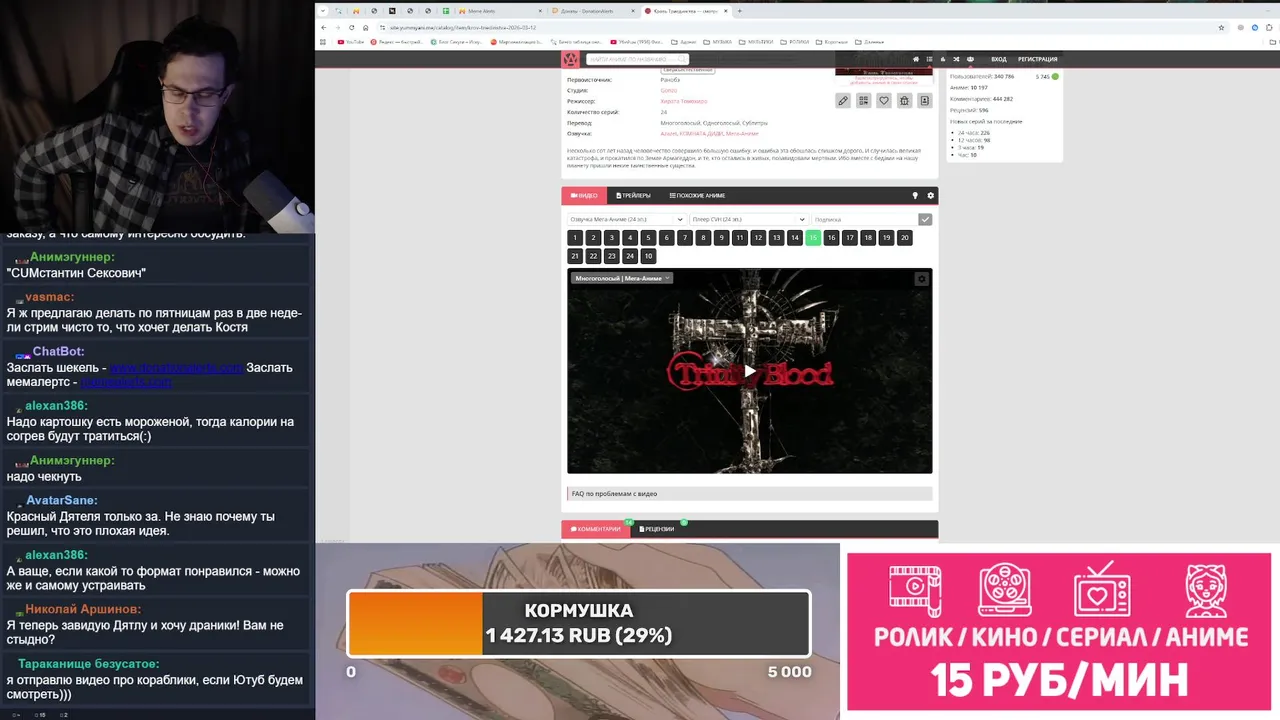Viewport: 1280px width, 720px height.
Task: Open the director Хирата Томохиро link
Action: (684, 101)
